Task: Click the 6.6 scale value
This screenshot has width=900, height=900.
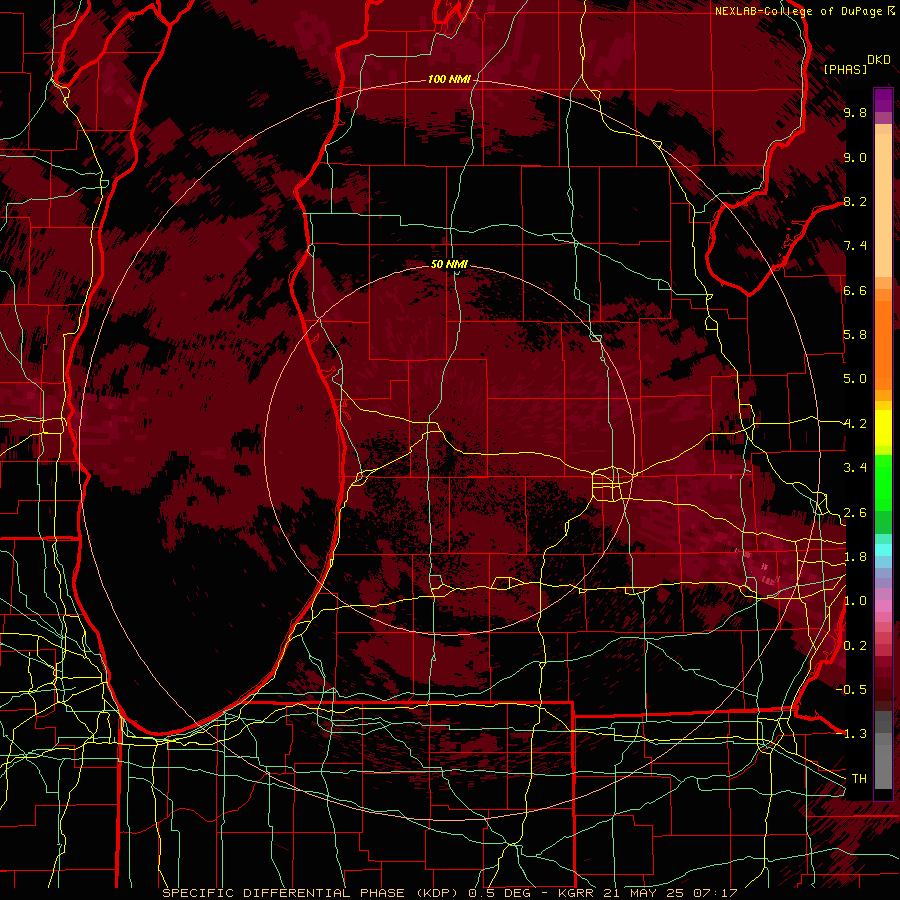Action: tap(855, 290)
